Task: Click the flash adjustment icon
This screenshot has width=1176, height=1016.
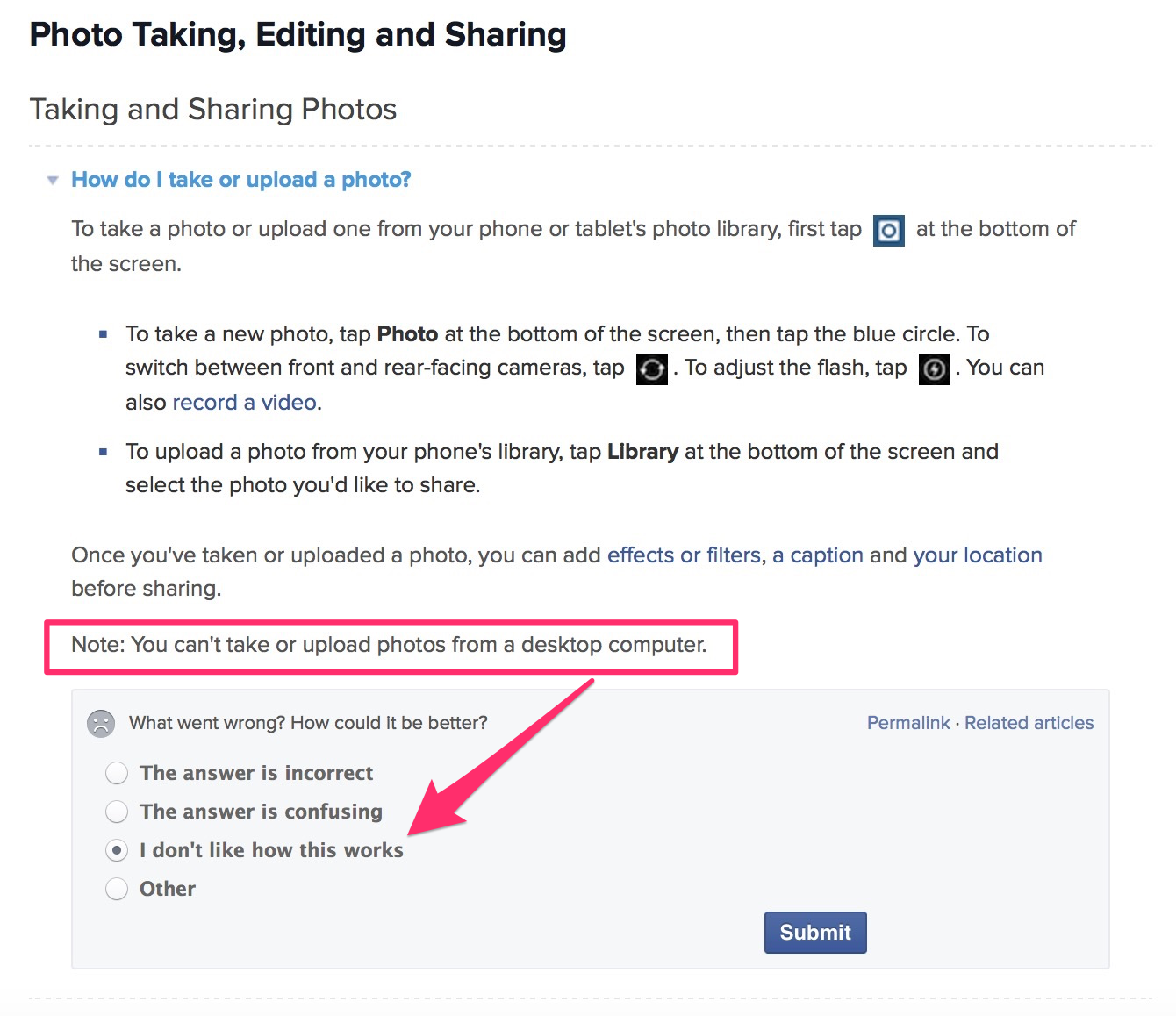Action: (934, 369)
